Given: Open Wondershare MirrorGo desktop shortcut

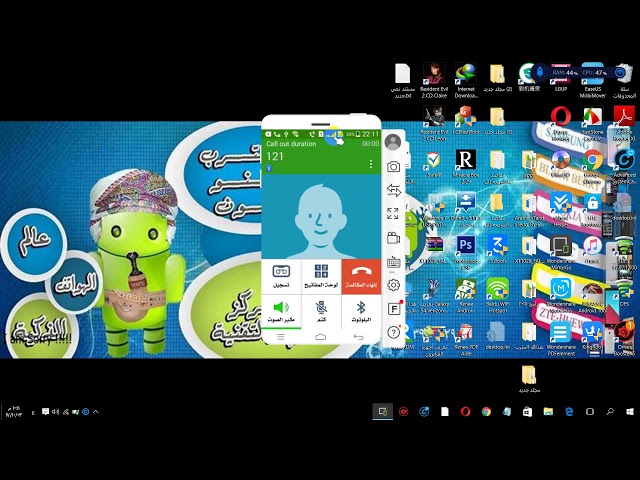Looking at the screenshot, I should coord(560,252).
